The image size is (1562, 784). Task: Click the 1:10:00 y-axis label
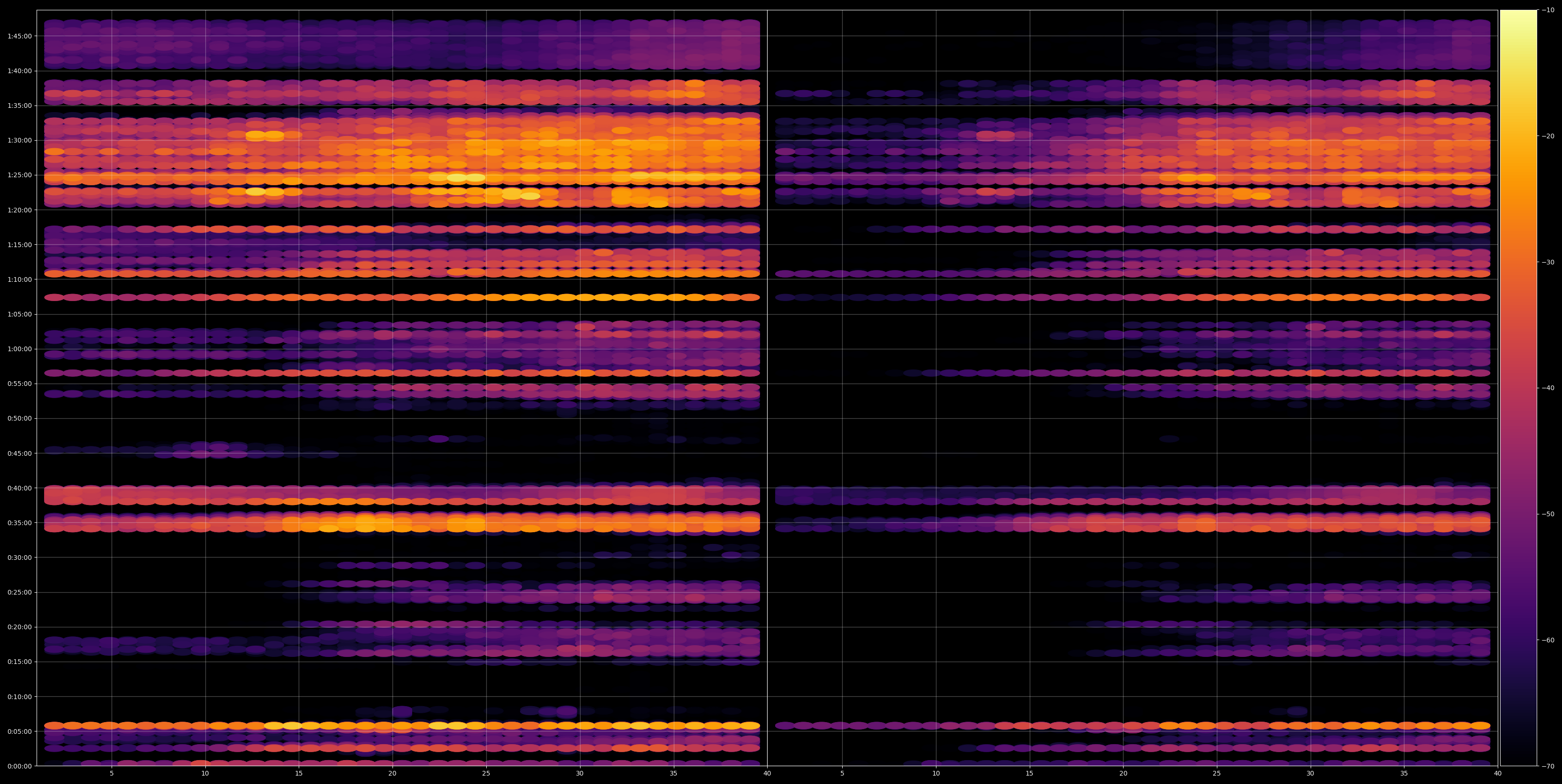pos(19,279)
